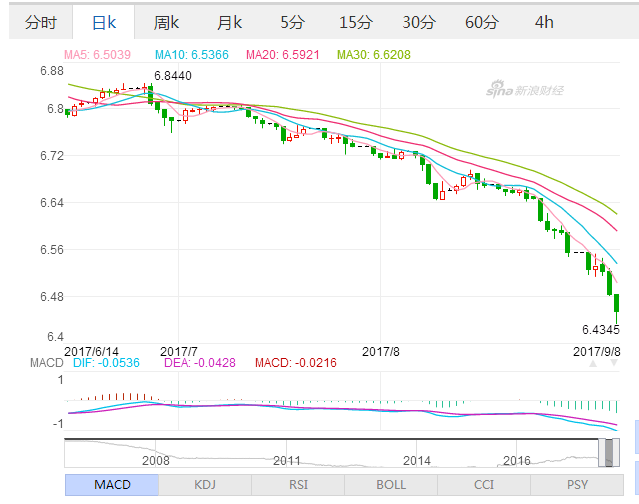Image resolution: width=639 pixels, height=504 pixels.
Task: Click the 2016 mark on overview timeline
Action: (x=516, y=461)
